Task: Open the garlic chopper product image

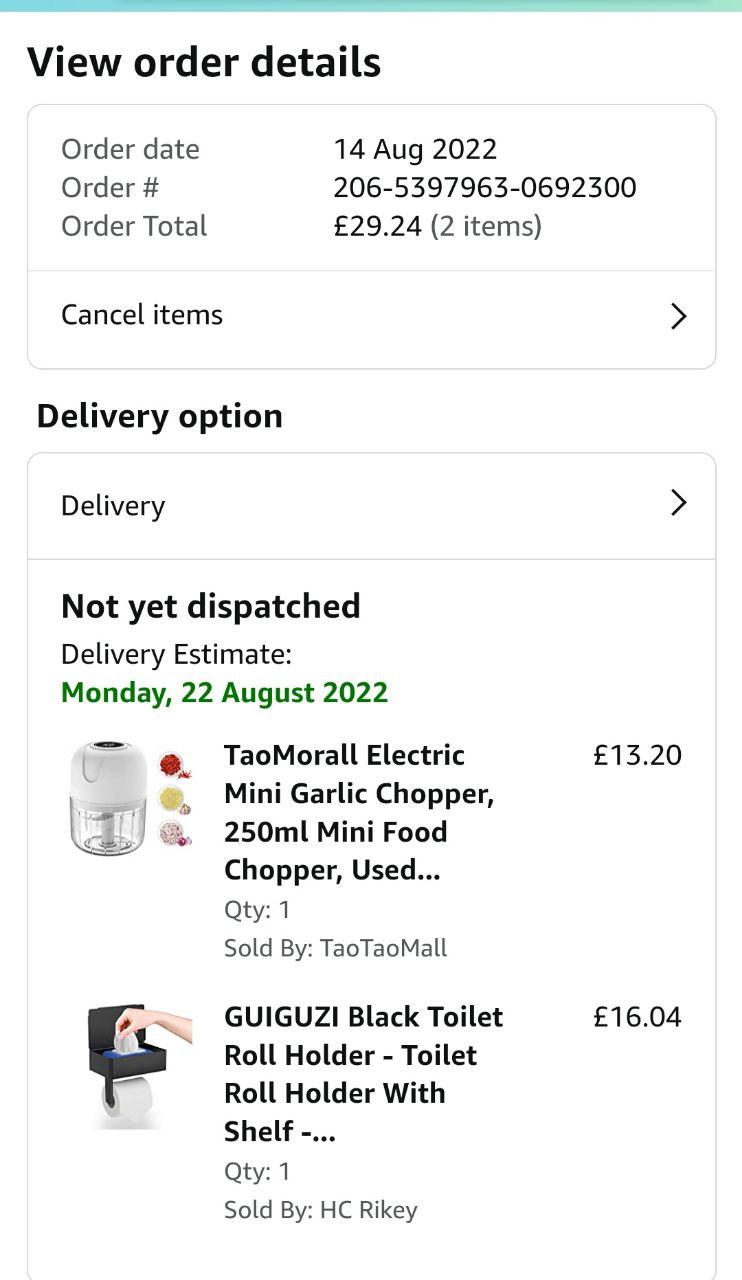Action: 130,798
